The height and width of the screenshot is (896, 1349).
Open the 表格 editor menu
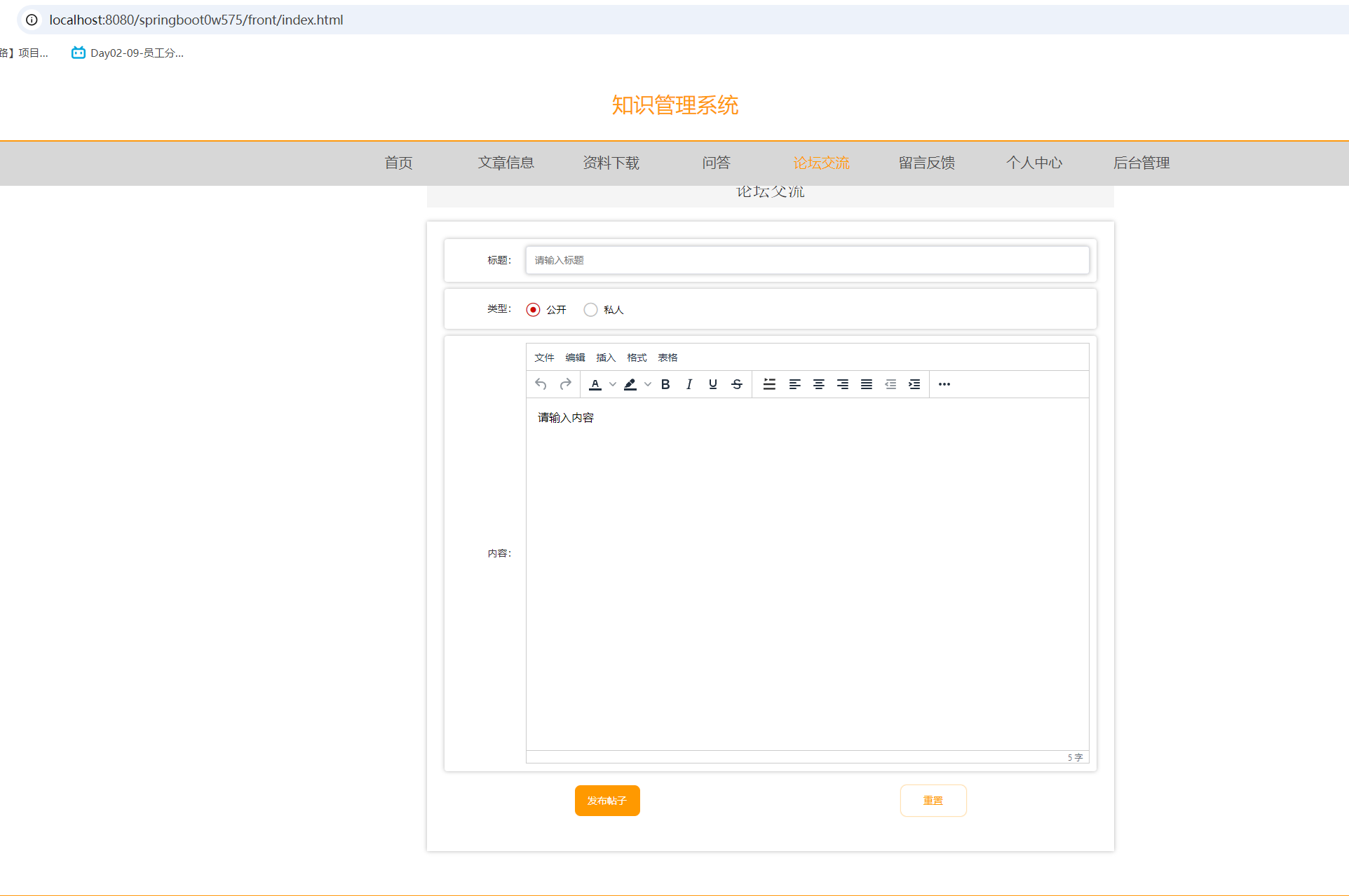(667, 358)
